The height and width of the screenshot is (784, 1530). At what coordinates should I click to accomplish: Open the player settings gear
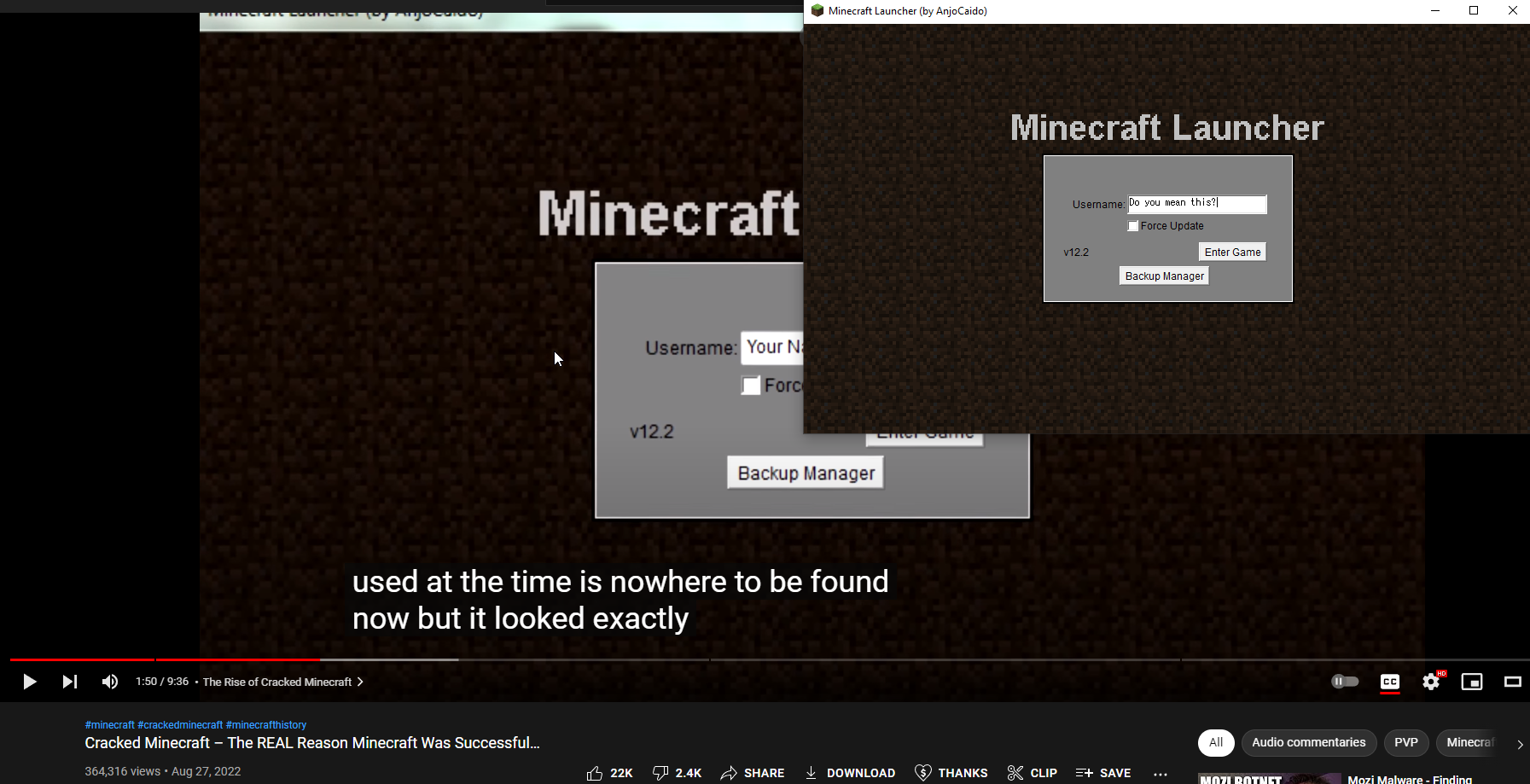pyautogui.click(x=1431, y=682)
